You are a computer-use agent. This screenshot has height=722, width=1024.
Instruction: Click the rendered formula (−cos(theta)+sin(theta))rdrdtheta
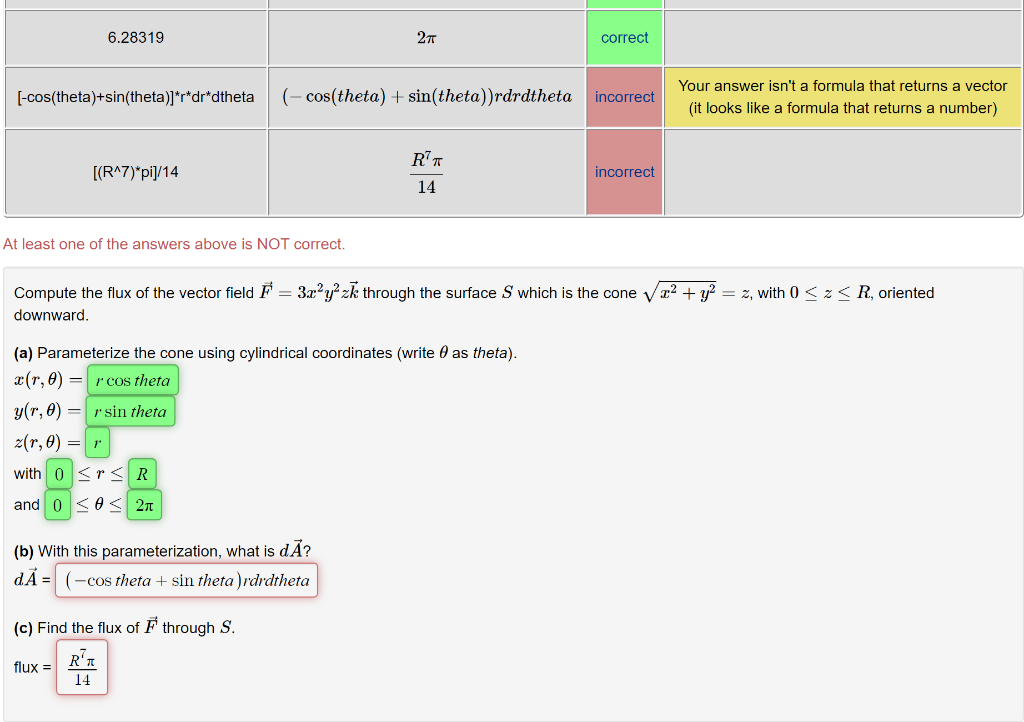426,96
